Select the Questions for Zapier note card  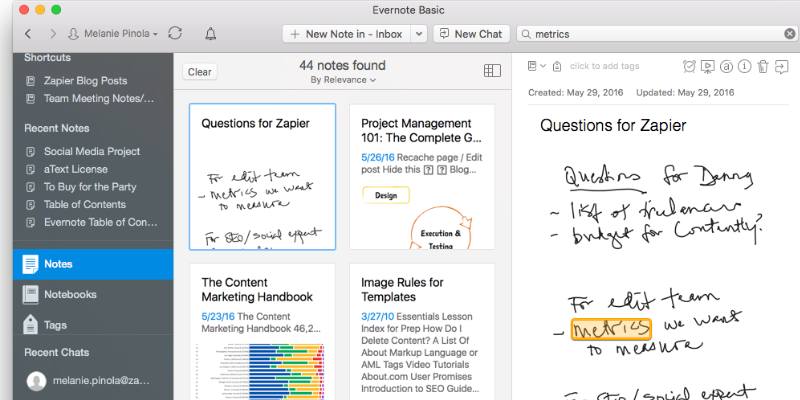tap(262, 177)
